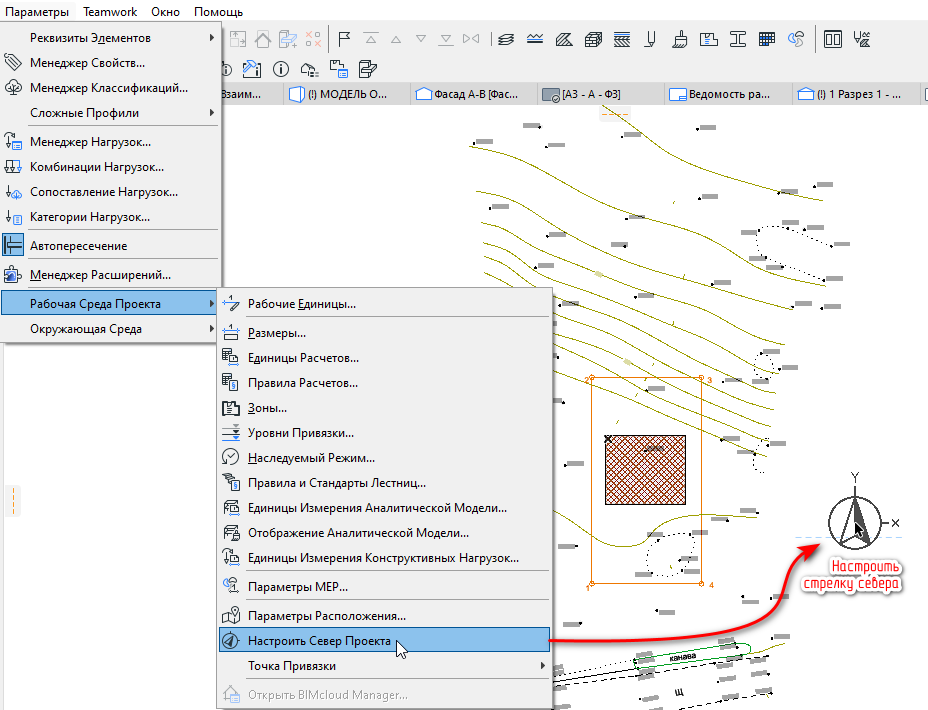Image resolution: width=928 pixels, height=710 pixels.
Task: Open the Параметры menu
Action: coord(37,12)
